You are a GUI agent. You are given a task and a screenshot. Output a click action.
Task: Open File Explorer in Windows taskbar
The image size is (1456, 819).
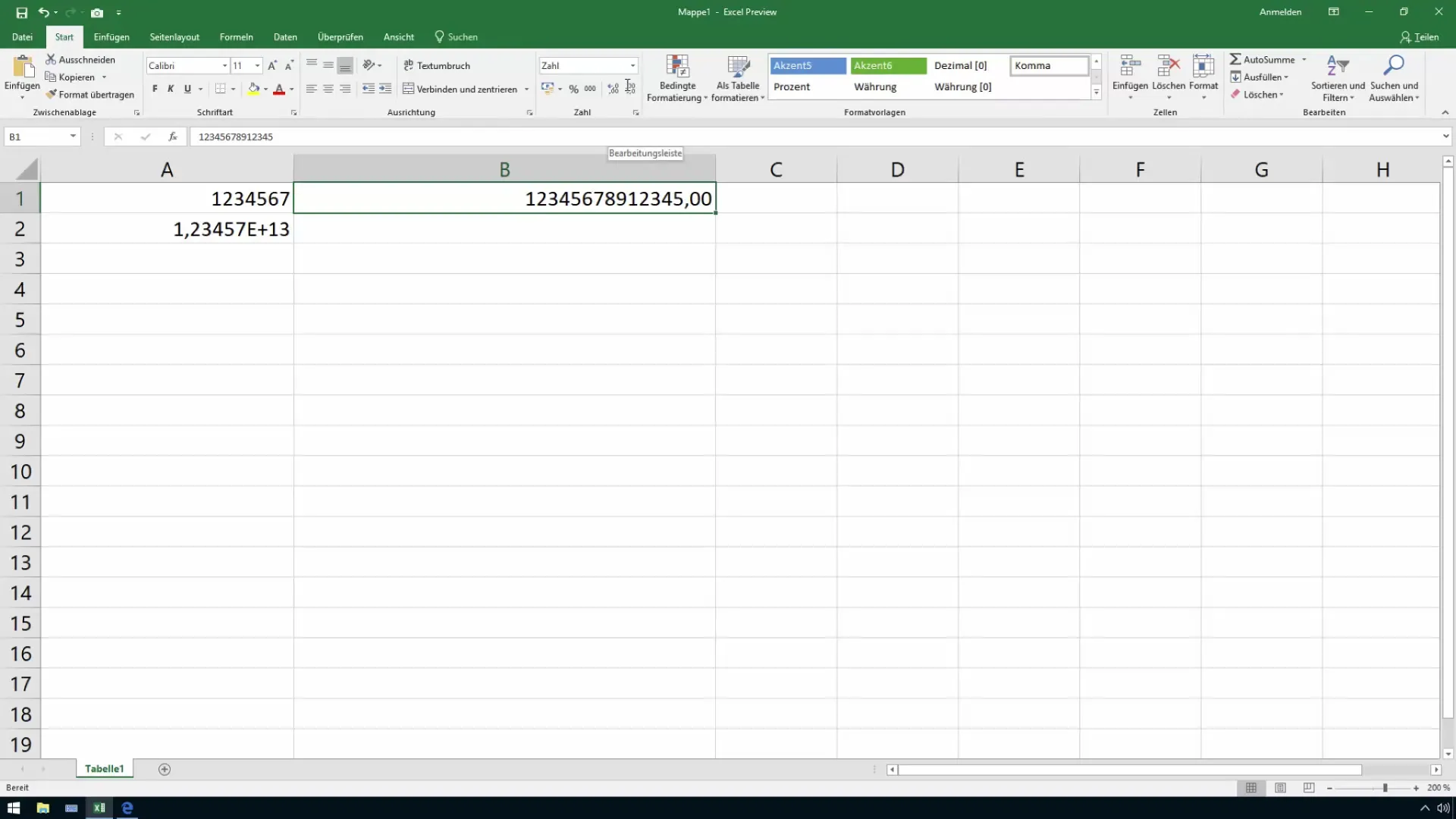(x=42, y=808)
